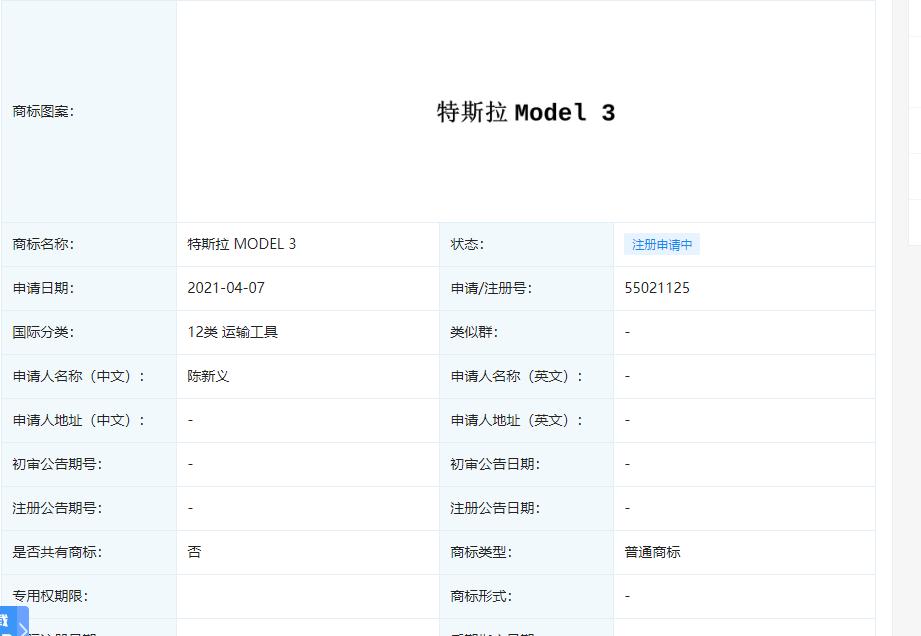This screenshot has width=921, height=636.
Task: Click the 特斯拉 Model 3 trademark image
Action: 525,113
